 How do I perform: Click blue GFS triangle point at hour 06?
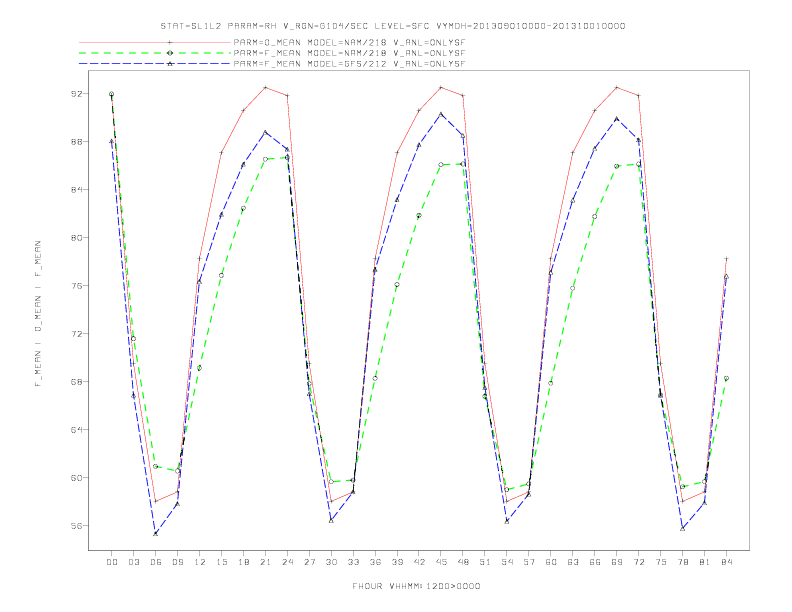(156, 533)
